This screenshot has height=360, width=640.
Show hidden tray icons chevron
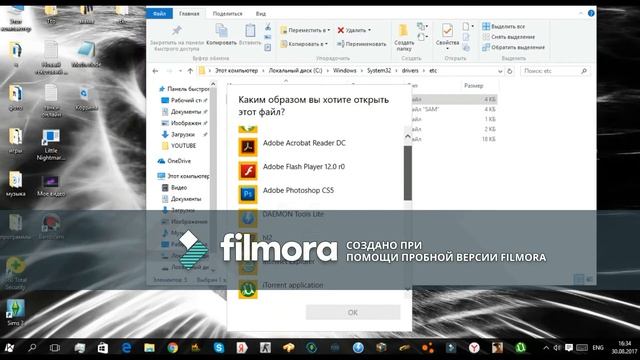pos(546,348)
